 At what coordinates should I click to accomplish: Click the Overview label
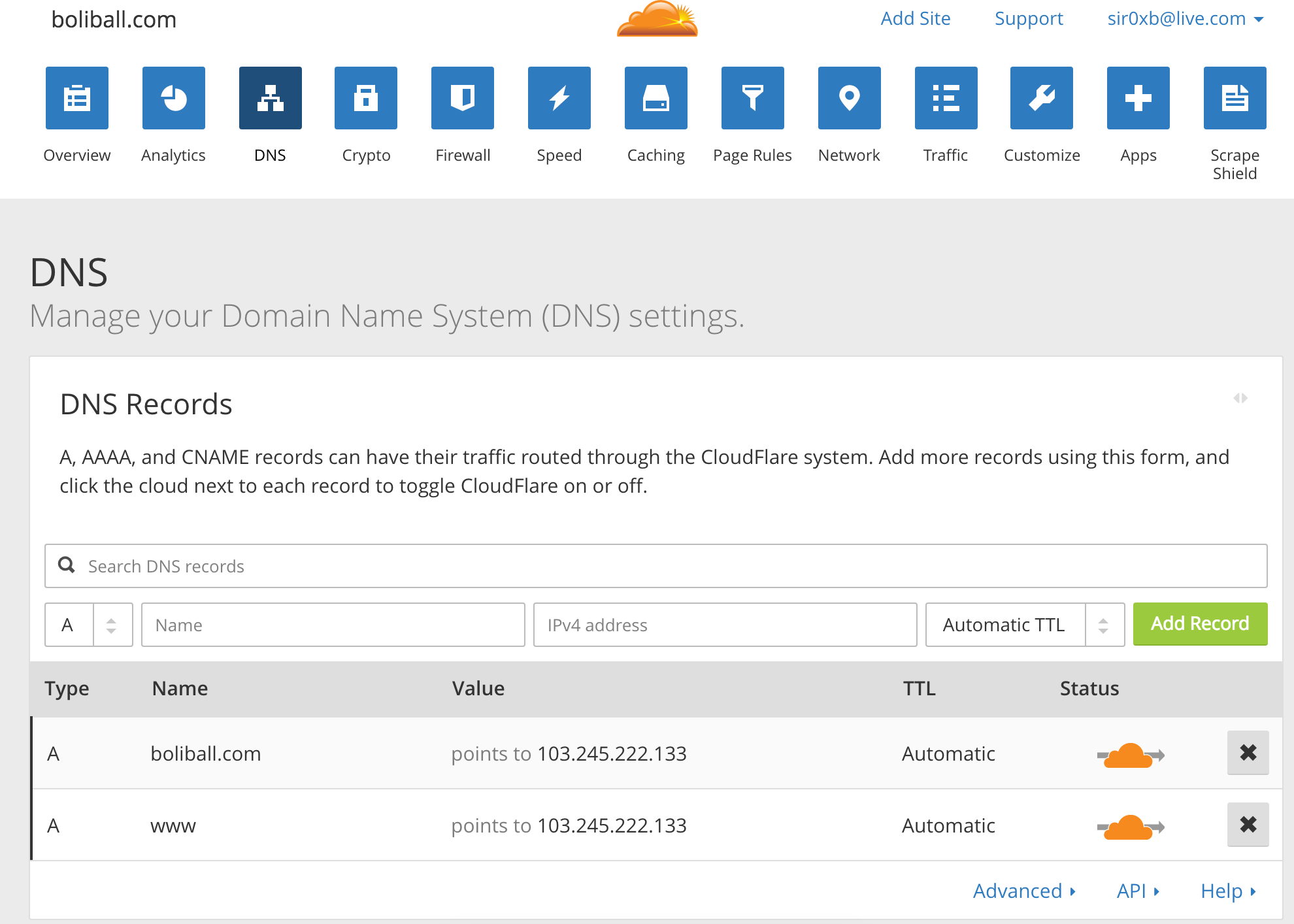click(x=77, y=155)
